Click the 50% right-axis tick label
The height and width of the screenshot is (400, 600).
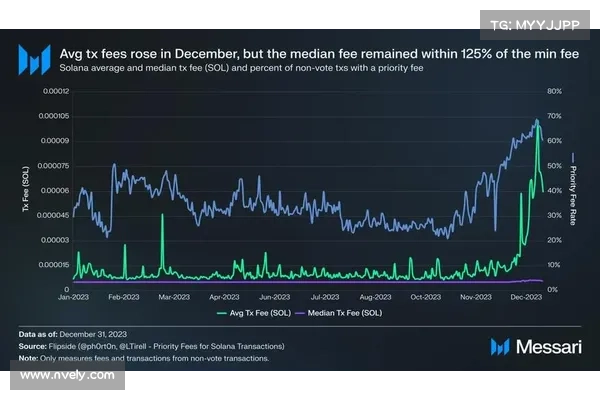click(554, 166)
